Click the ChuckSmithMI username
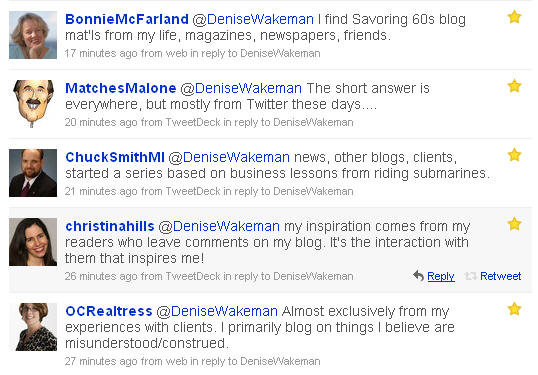Screen dimensions: 538x375 click(115, 157)
